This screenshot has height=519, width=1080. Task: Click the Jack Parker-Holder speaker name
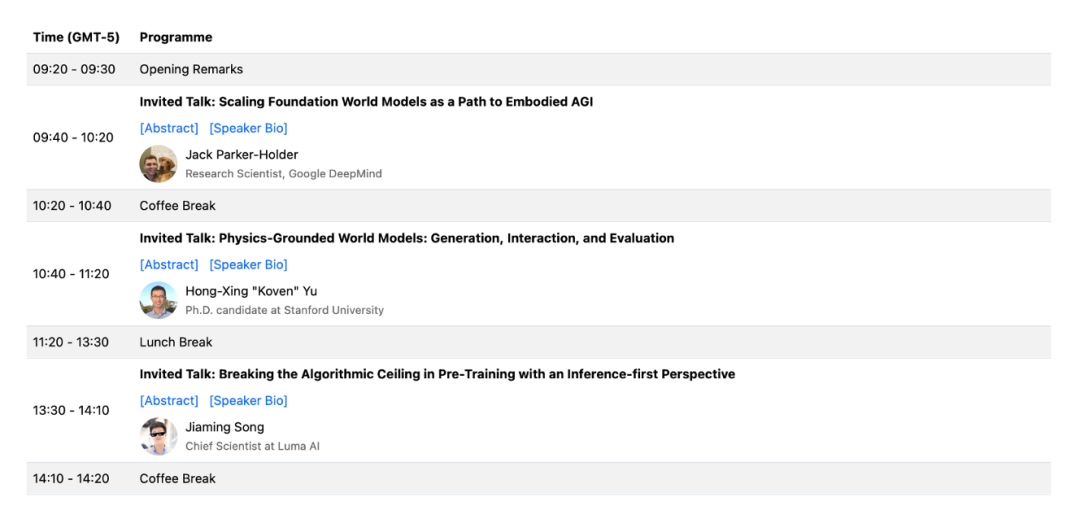pyautogui.click(x=241, y=155)
